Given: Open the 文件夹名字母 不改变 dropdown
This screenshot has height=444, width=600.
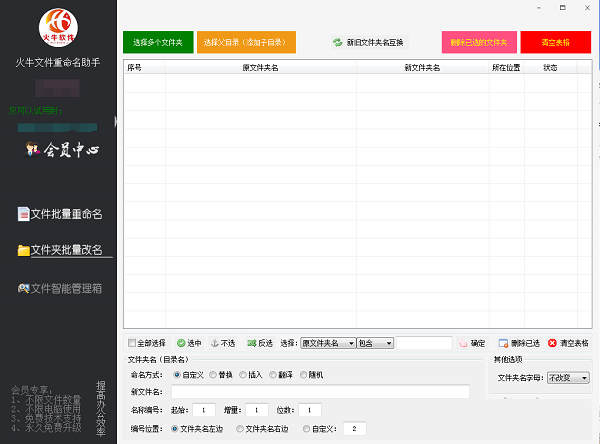Looking at the screenshot, I should (569, 378).
